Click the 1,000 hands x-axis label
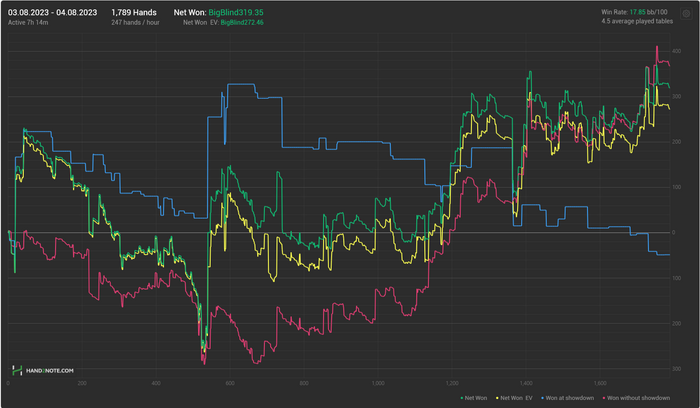This screenshot has width=700, height=408. click(378, 383)
